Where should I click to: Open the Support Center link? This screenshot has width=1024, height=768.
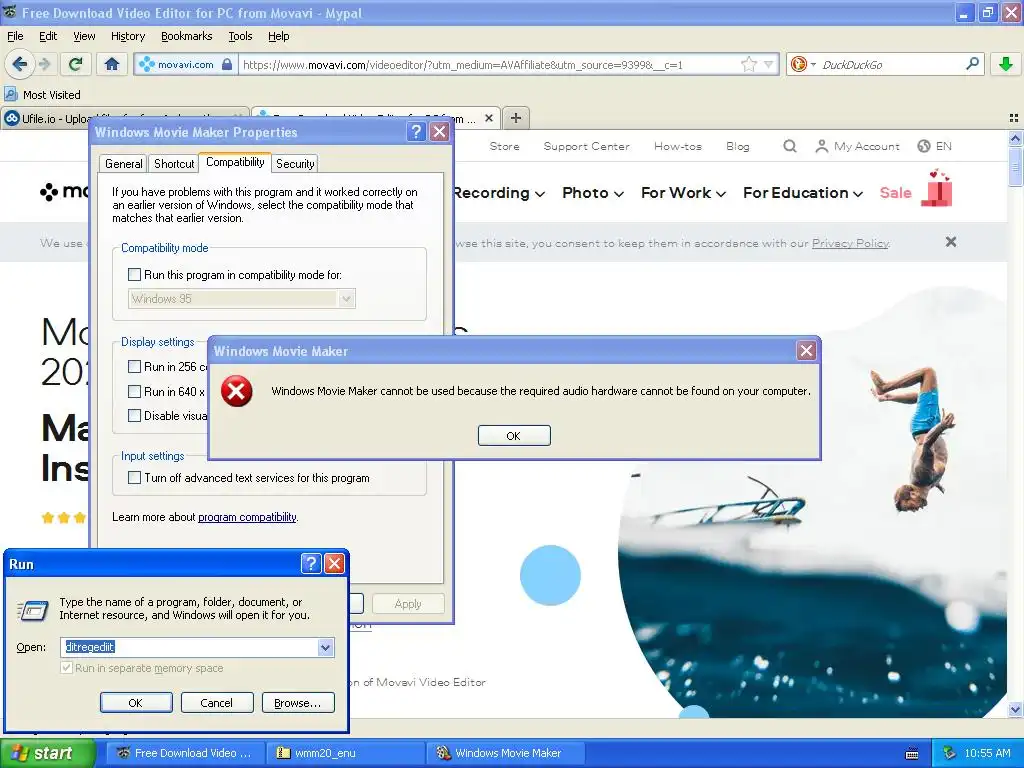pyautogui.click(x=586, y=146)
